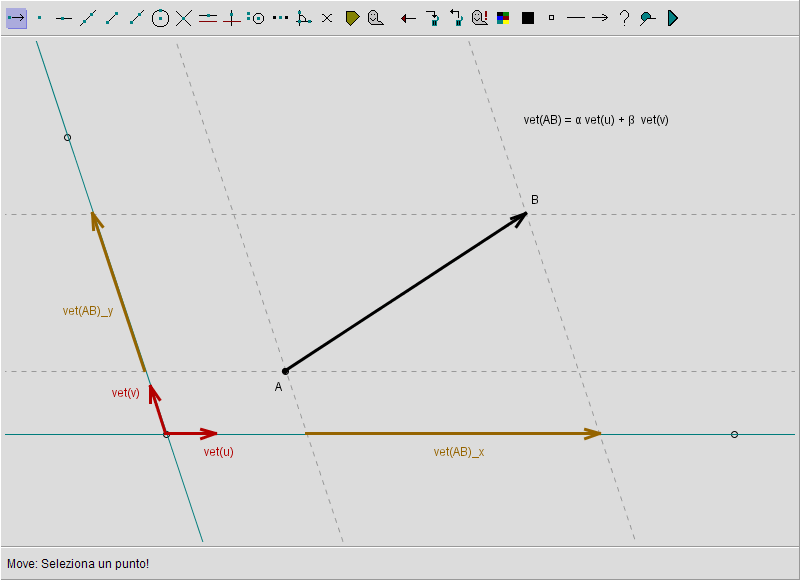Click the ghost with exclamation show-hidden icon
Image resolution: width=800 pixels, height=580 pixels.
(x=480, y=18)
